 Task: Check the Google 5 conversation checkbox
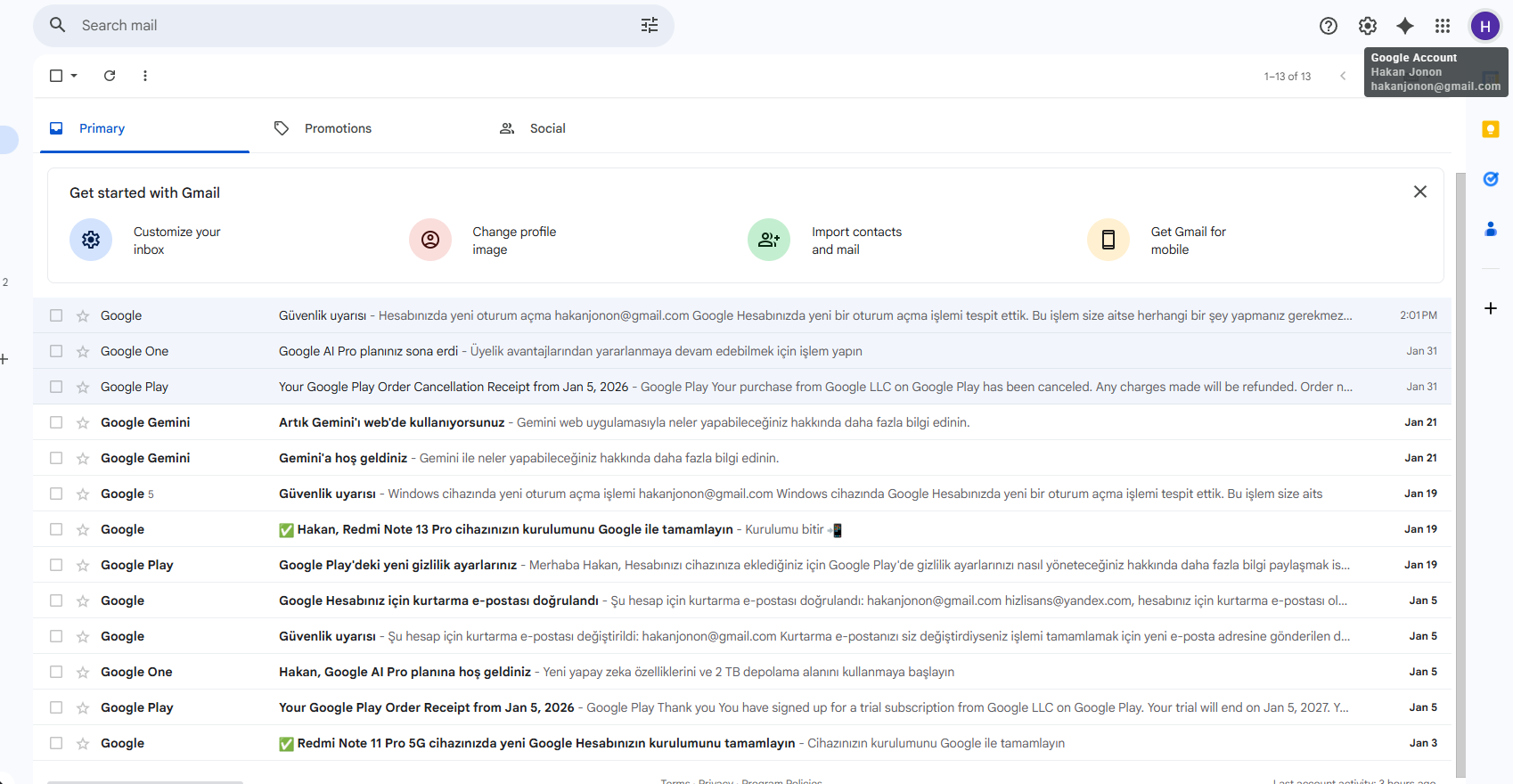(56, 494)
